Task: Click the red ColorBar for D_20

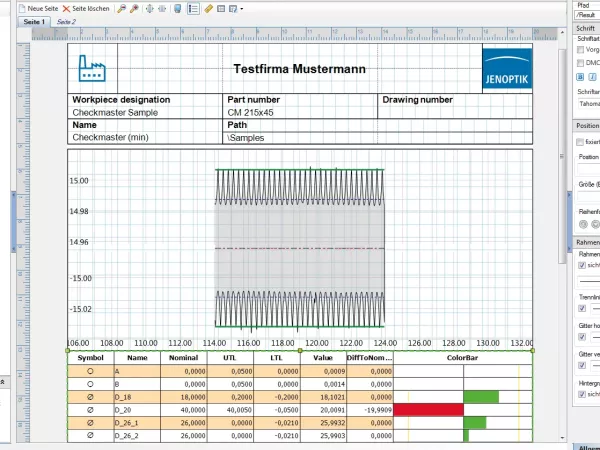Action: point(429,408)
